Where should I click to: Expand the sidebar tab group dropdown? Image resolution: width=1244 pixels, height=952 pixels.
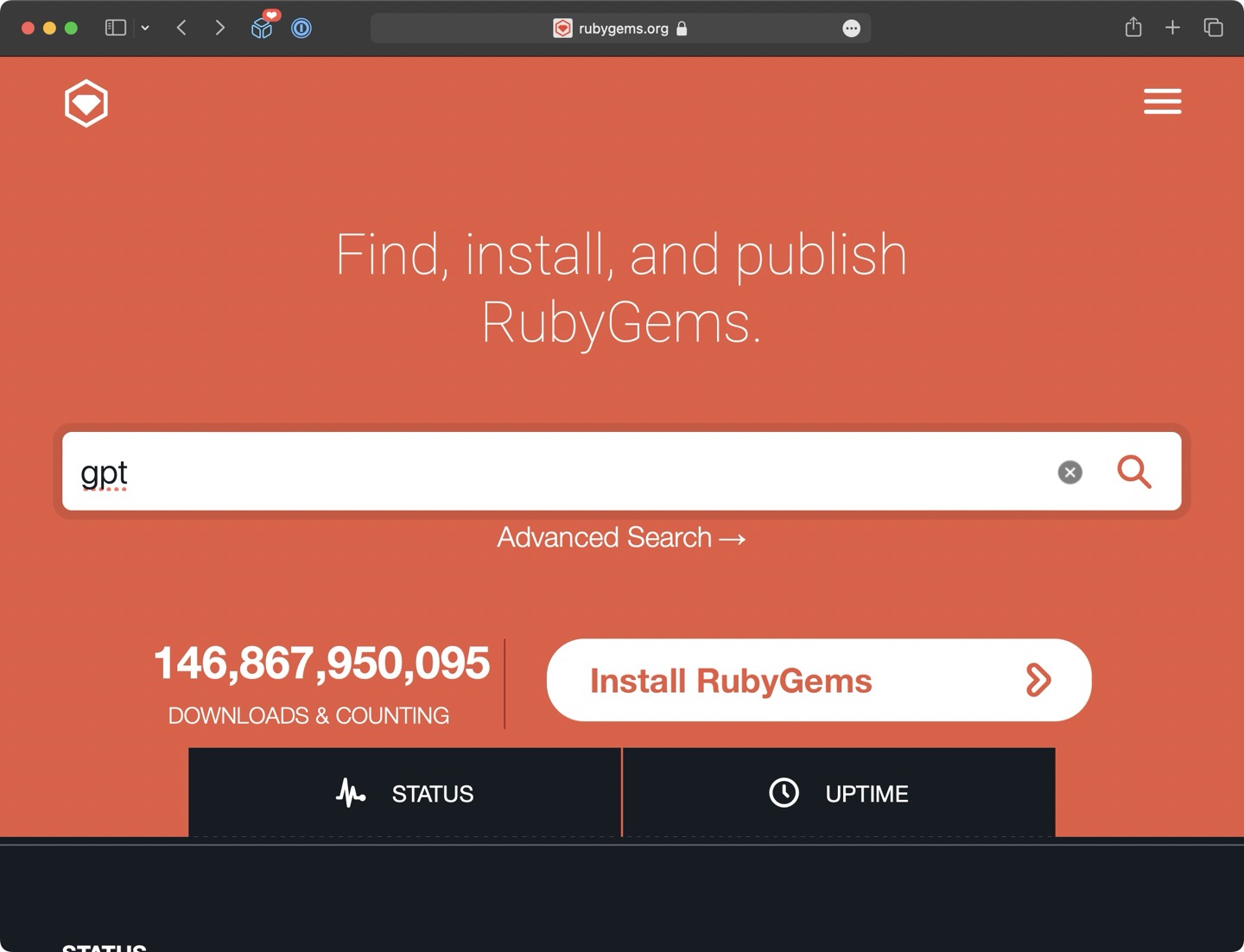pyautogui.click(x=145, y=29)
